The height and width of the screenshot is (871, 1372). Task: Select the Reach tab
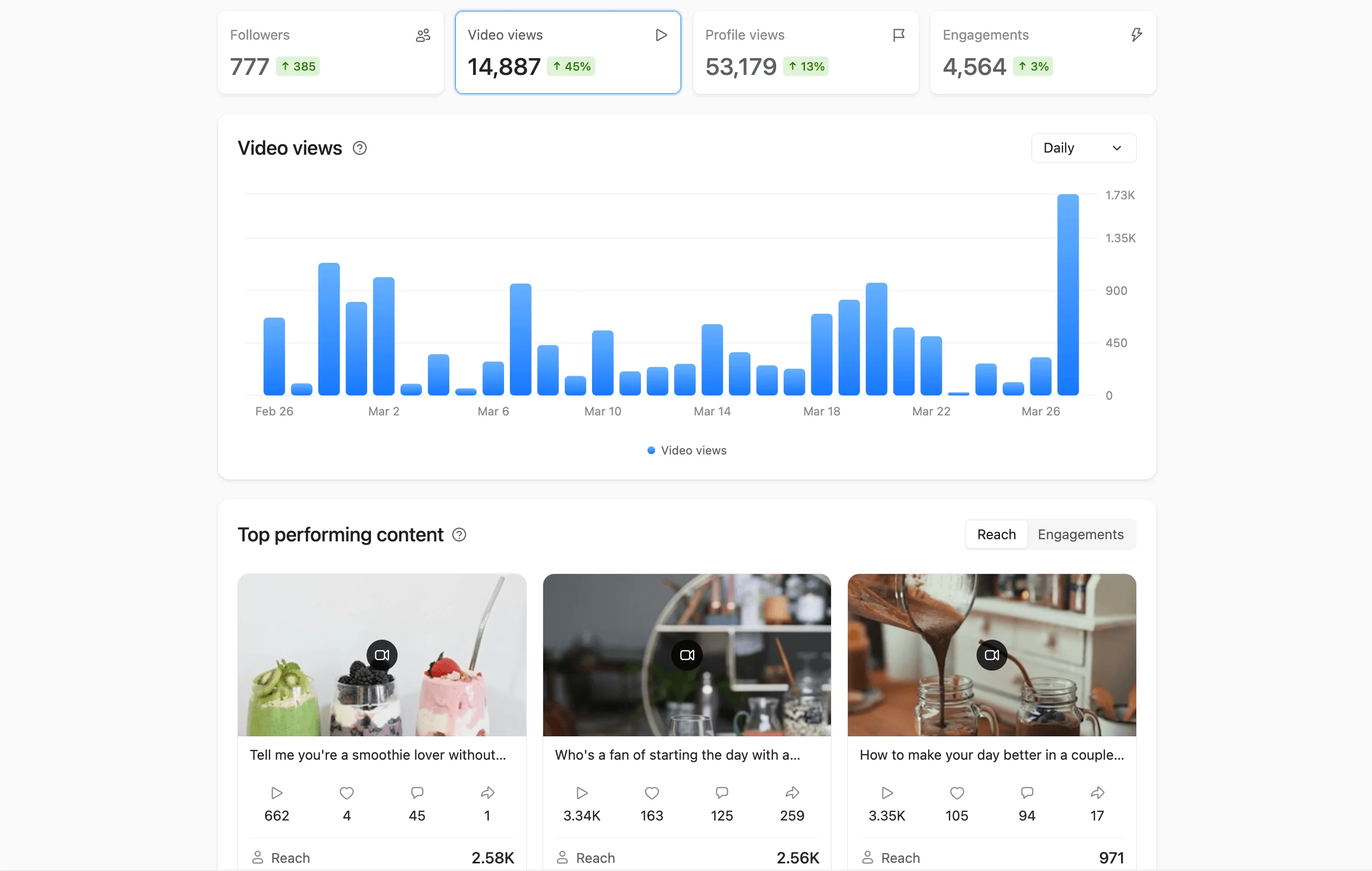pos(997,535)
